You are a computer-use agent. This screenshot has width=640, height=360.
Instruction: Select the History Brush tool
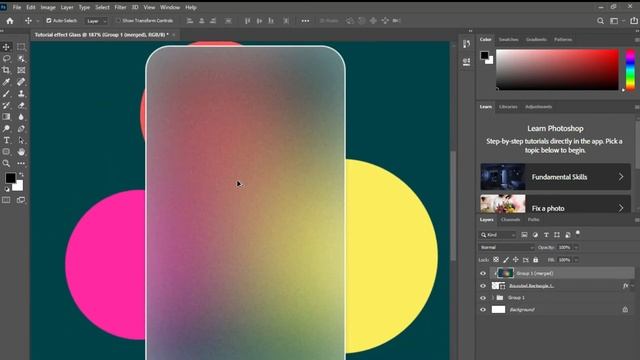coord(6,105)
